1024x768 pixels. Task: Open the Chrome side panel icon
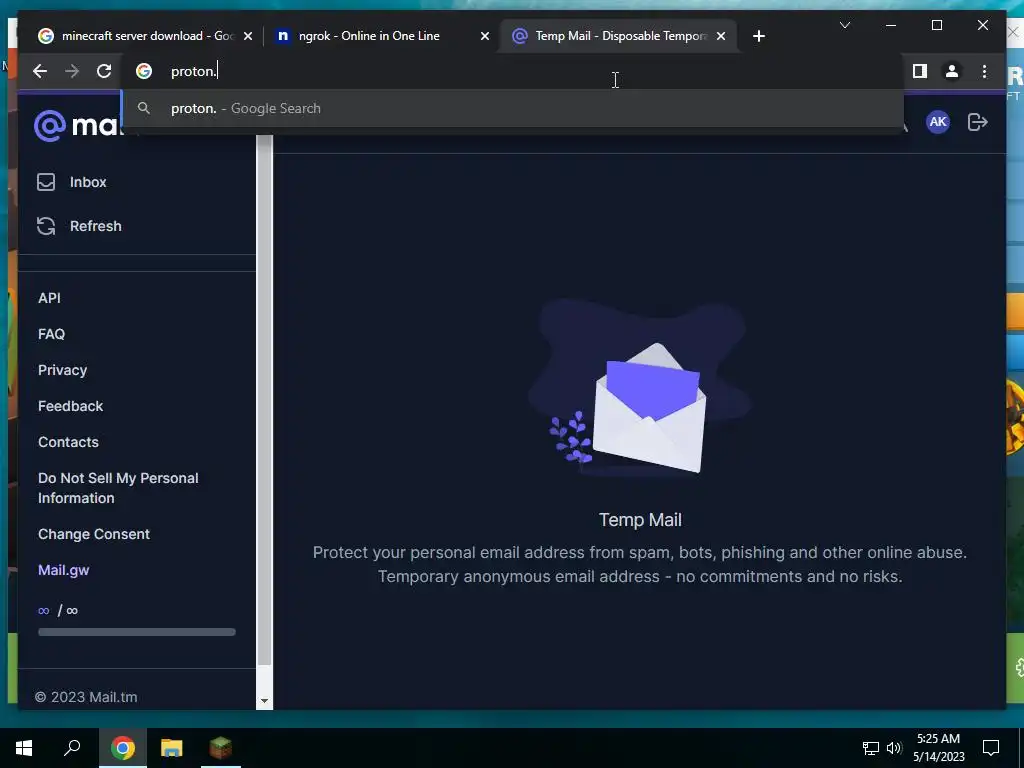[920, 71]
